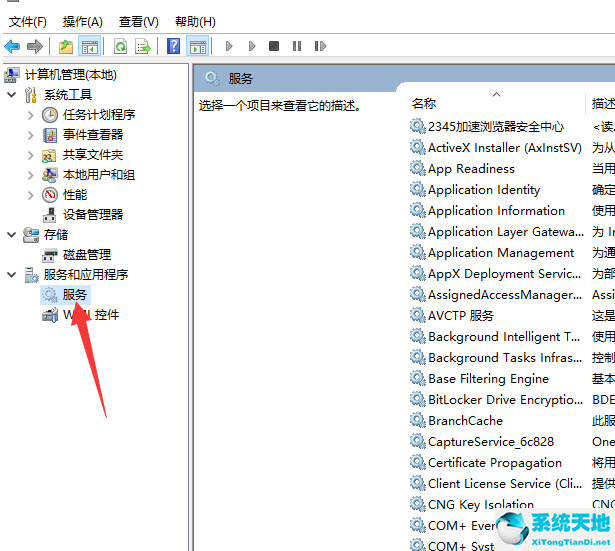
Task: Click the second Start Service play icon
Action: pos(252,46)
